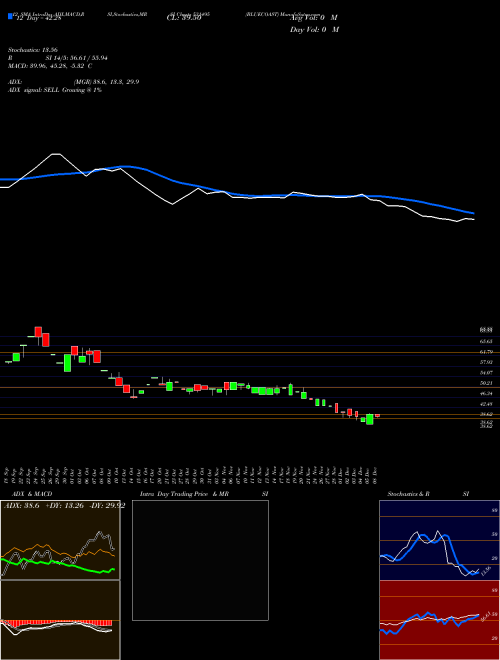
Task: Click the blue Stochastics chart panel
Action: pos(439,540)
